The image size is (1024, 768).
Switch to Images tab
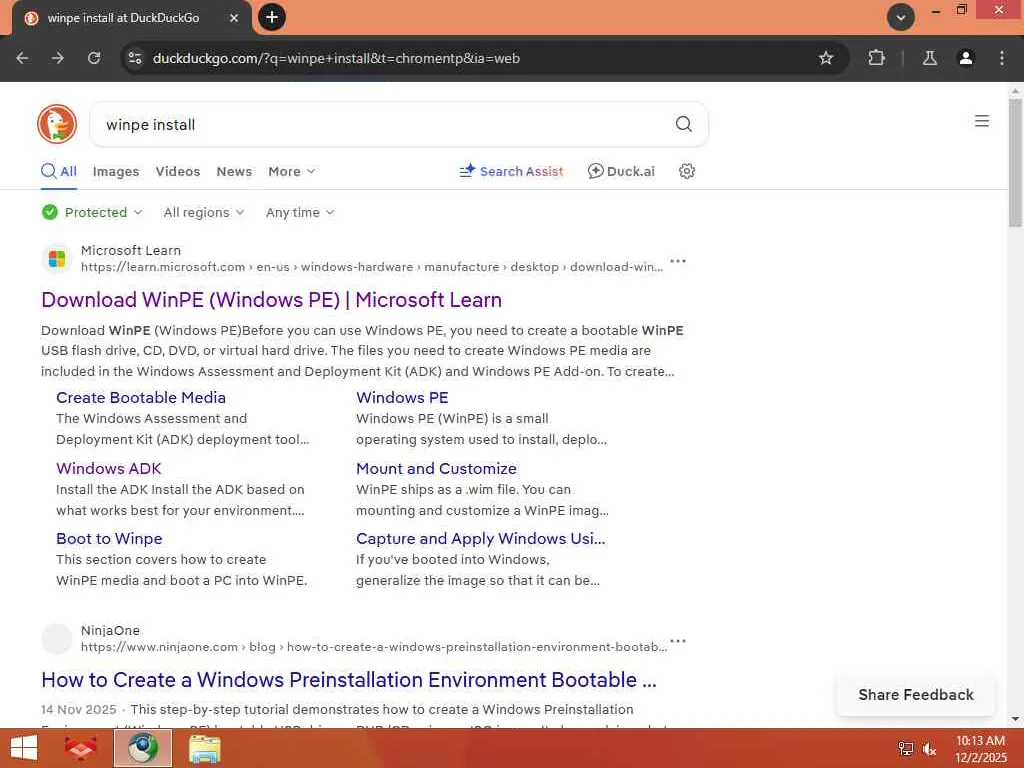pos(116,171)
